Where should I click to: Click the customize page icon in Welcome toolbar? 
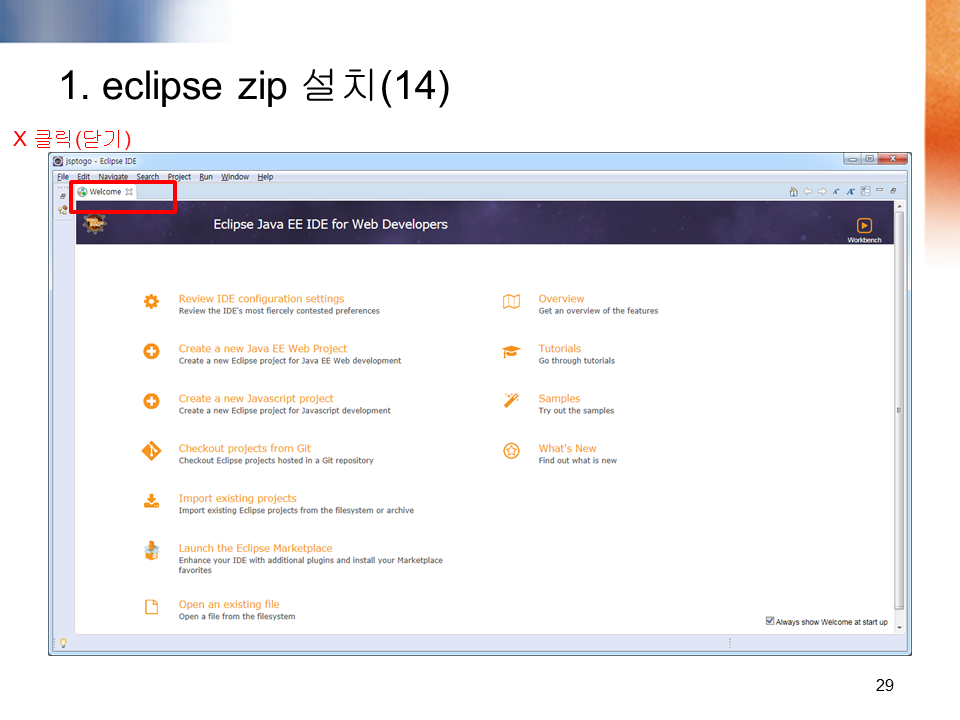click(865, 192)
